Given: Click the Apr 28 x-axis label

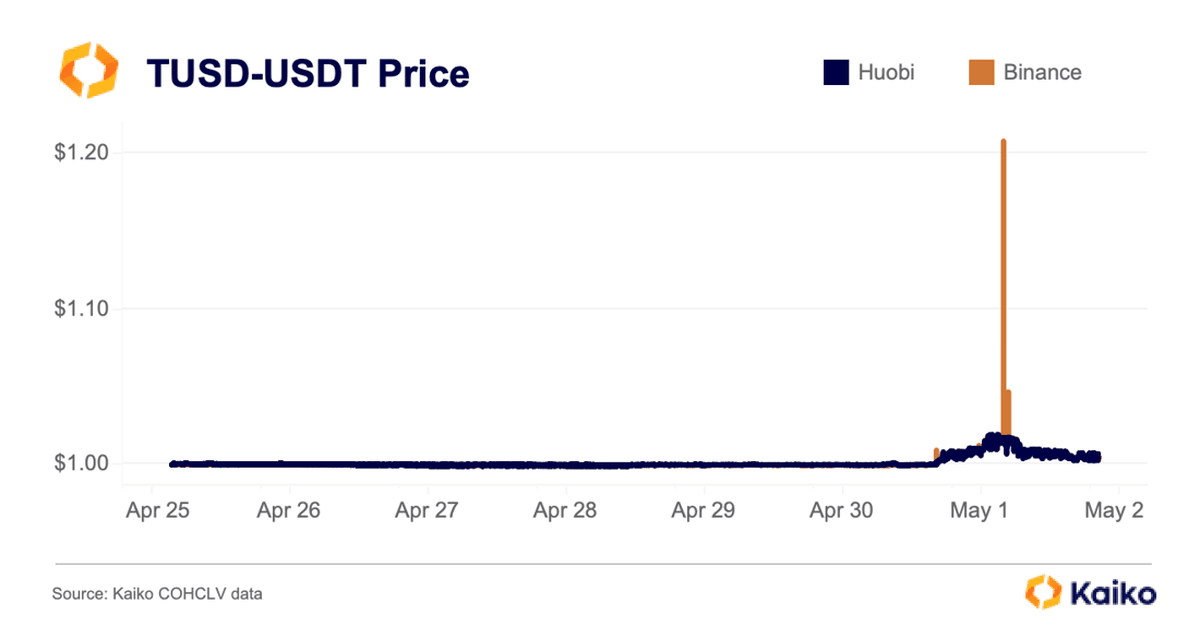Looking at the screenshot, I should tap(565, 510).
